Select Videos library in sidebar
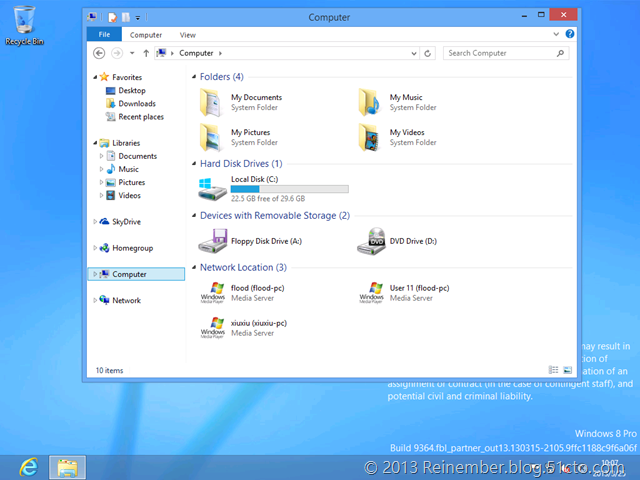 tap(129, 195)
